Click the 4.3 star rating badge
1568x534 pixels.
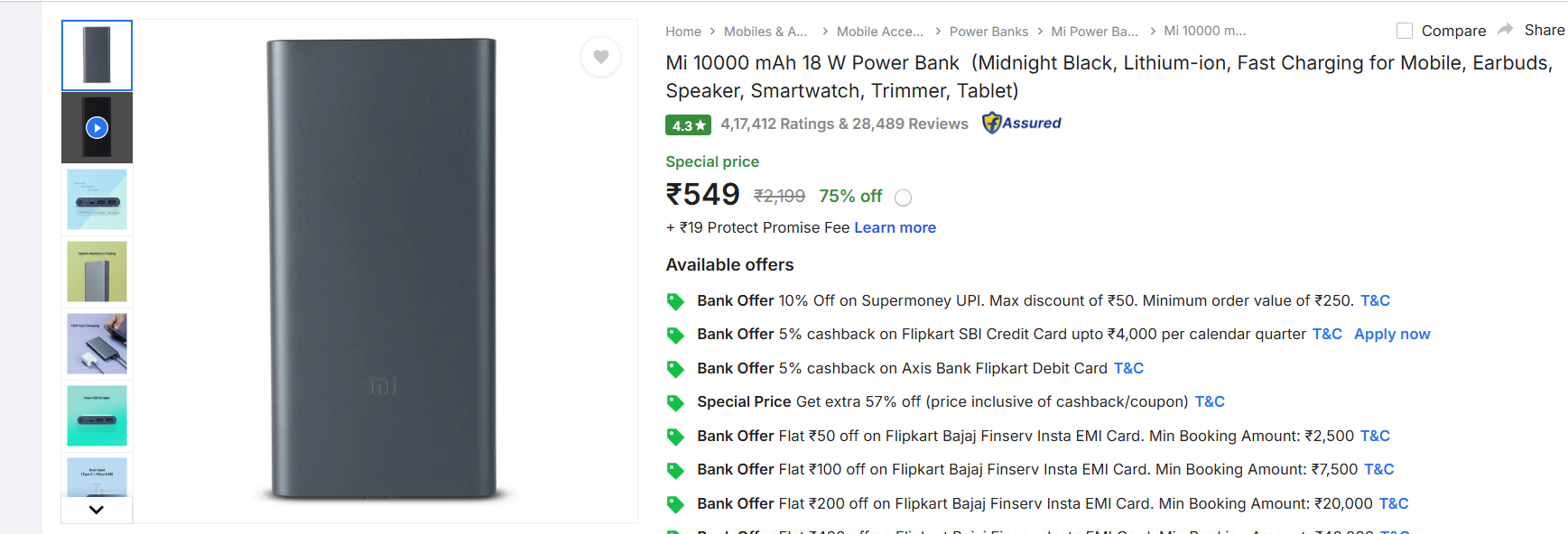688,125
